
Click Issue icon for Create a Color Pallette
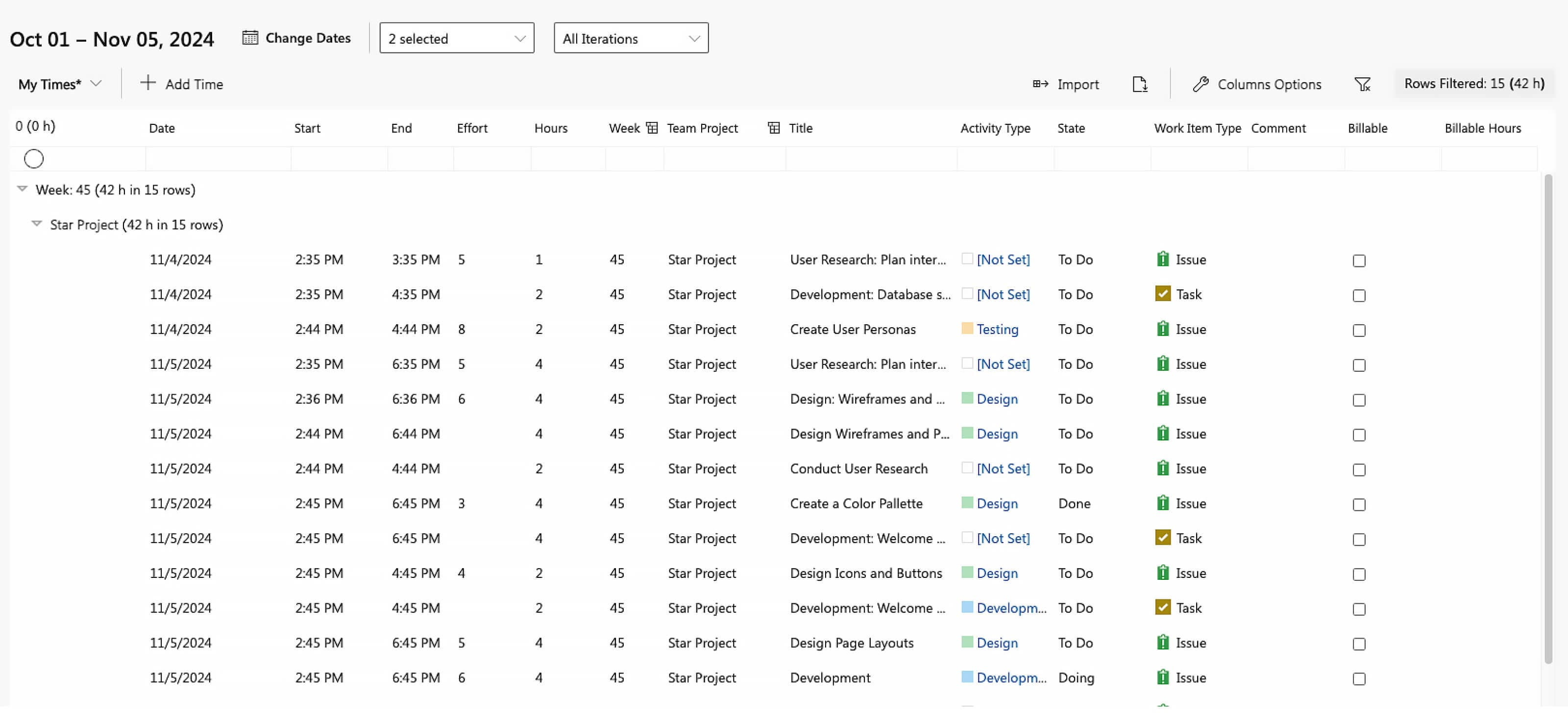pyautogui.click(x=1163, y=503)
